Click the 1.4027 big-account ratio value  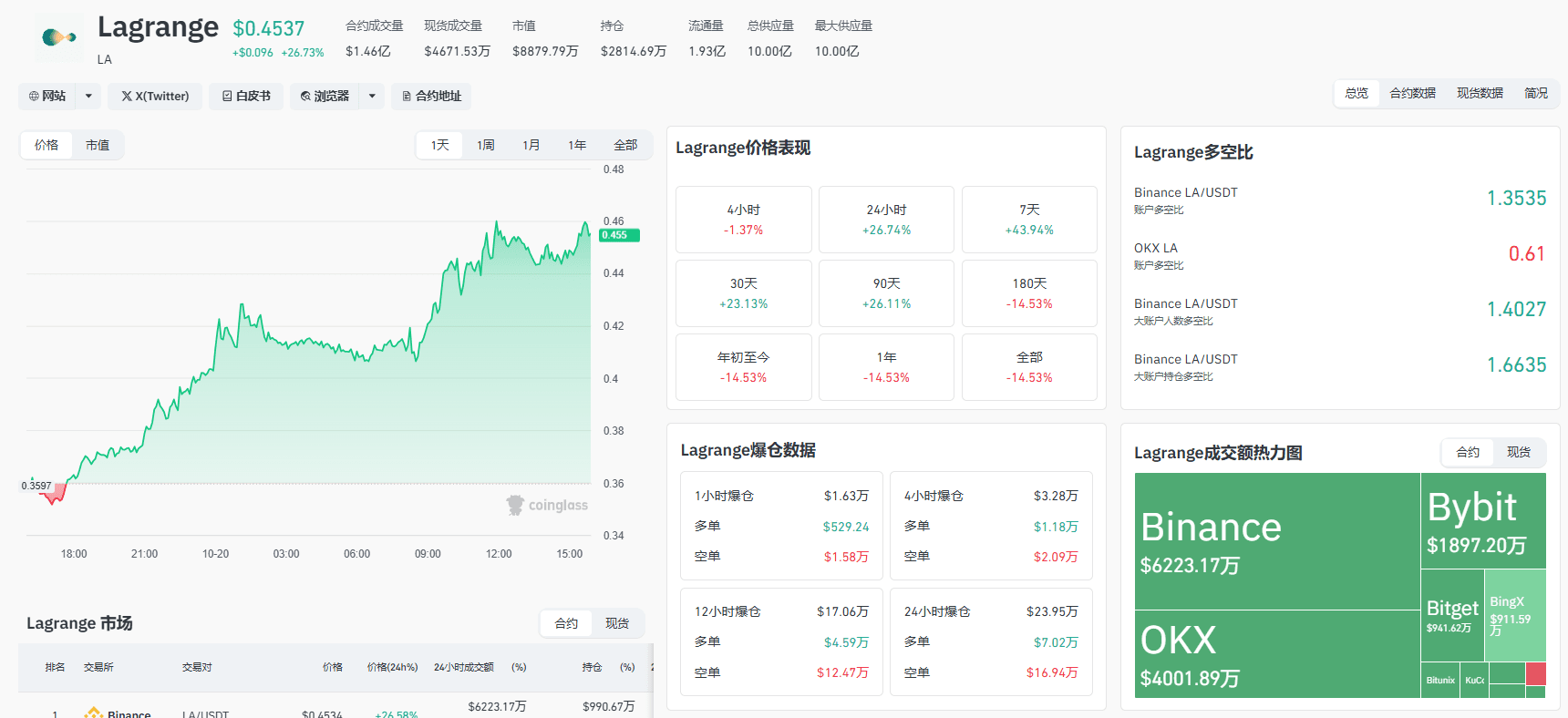click(x=1516, y=310)
